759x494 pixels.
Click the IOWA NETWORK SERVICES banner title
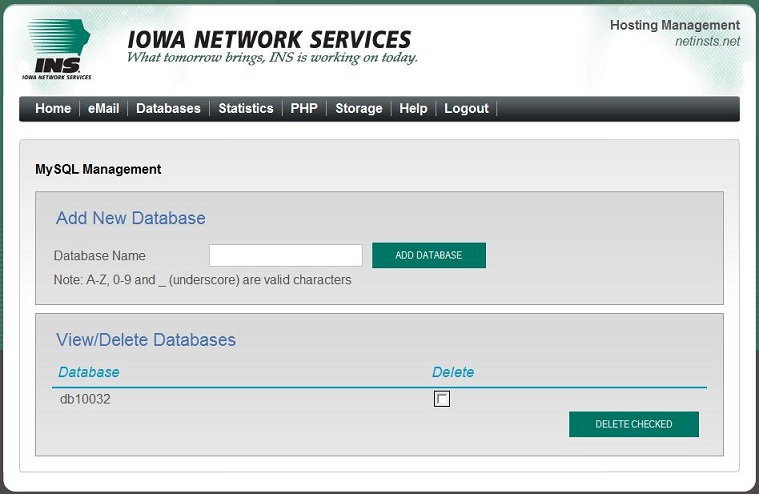[x=269, y=40]
